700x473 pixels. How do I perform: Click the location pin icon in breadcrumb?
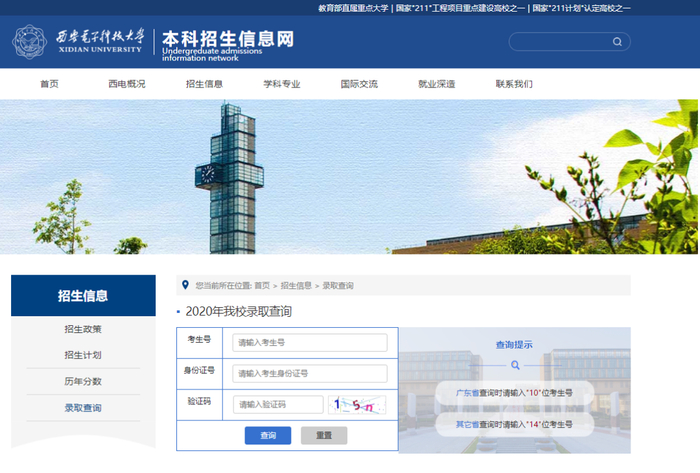point(185,285)
